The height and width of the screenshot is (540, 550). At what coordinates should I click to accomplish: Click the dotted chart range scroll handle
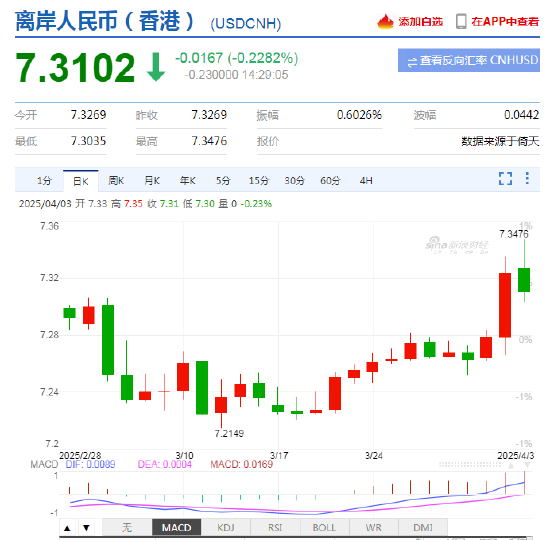[x=470, y=465]
